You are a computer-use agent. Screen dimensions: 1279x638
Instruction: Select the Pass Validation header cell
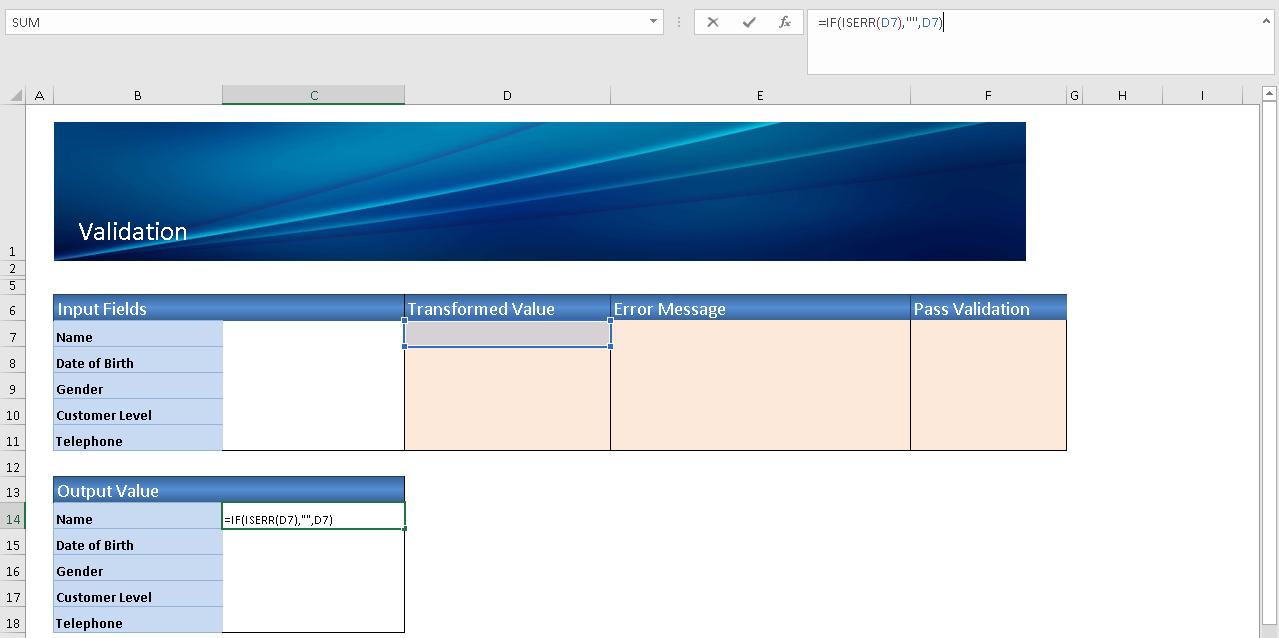(x=988, y=309)
